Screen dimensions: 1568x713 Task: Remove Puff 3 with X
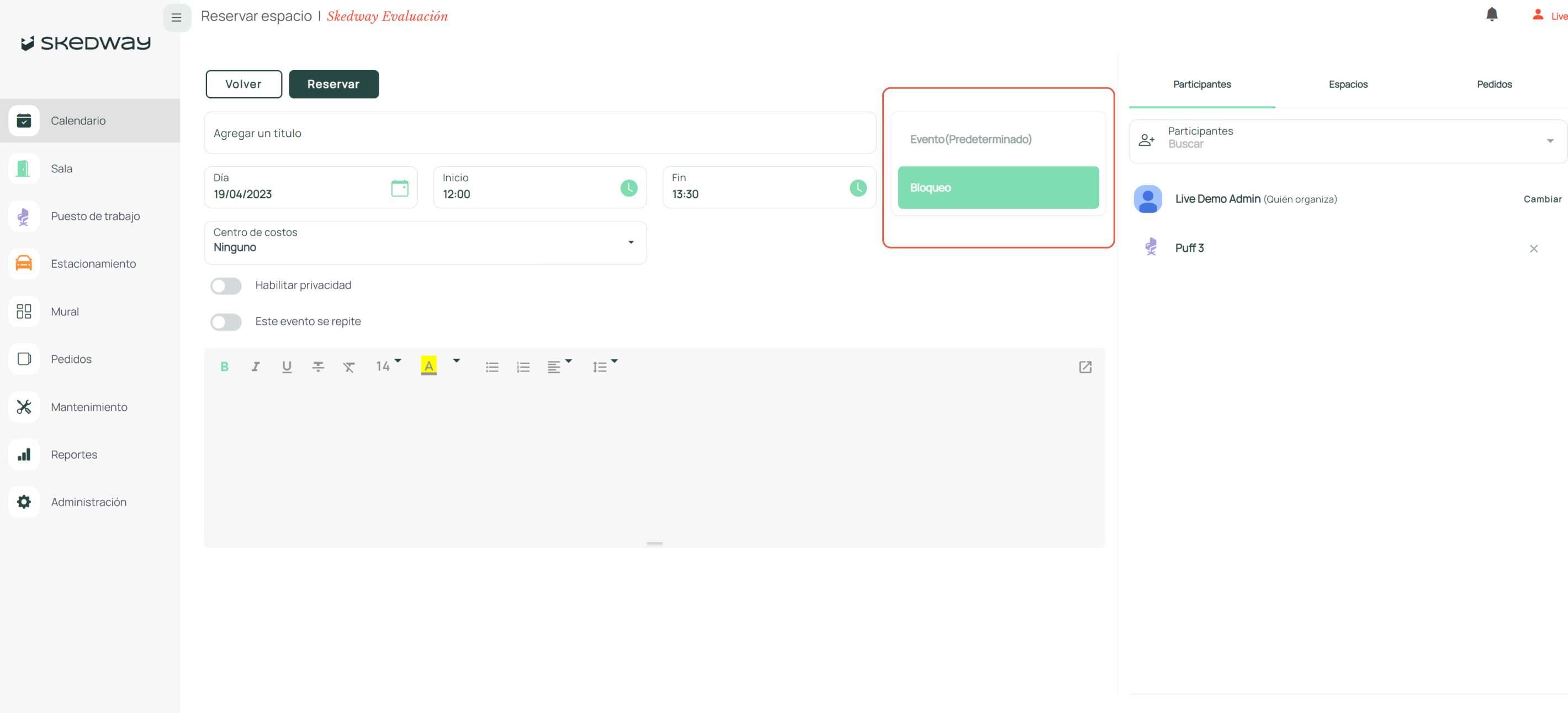[1533, 249]
